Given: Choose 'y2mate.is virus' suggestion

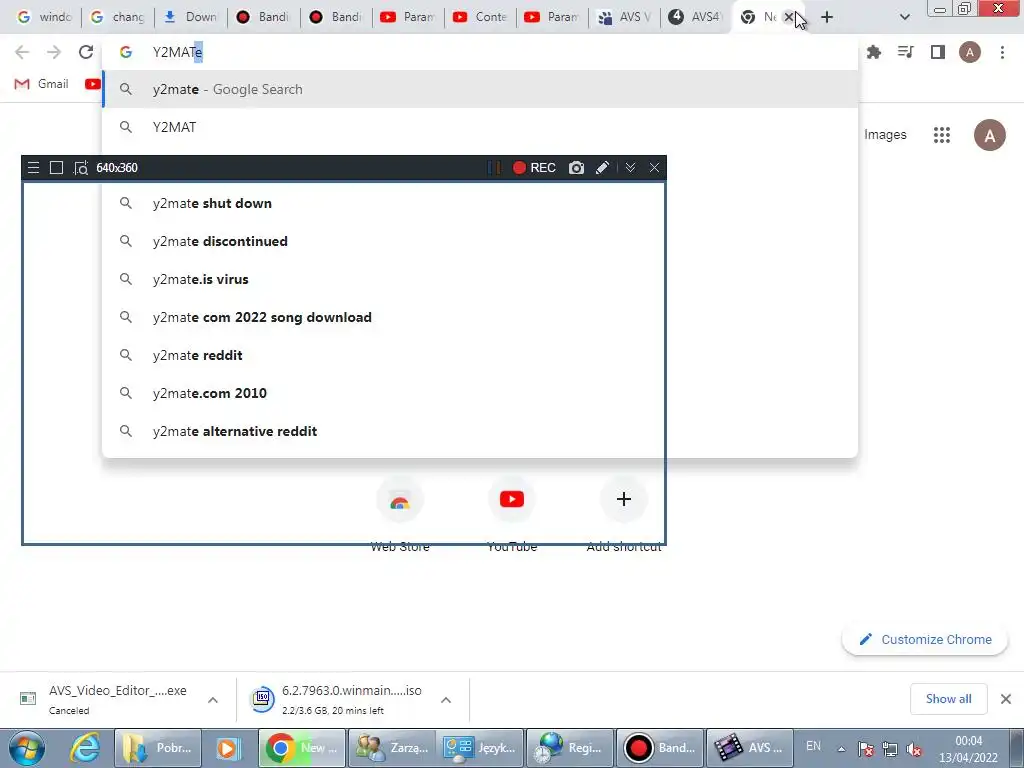Looking at the screenshot, I should coord(480,279).
